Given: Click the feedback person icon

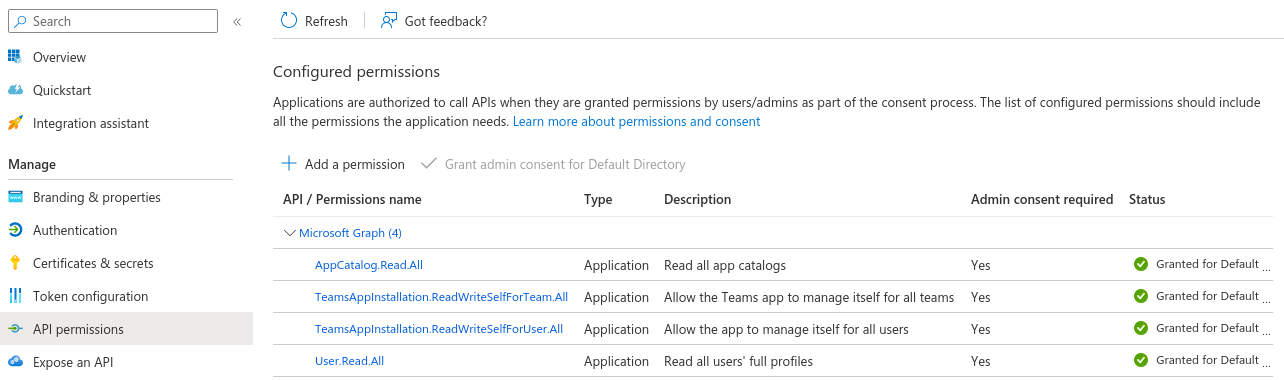Looking at the screenshot, I should coord(390,21).
